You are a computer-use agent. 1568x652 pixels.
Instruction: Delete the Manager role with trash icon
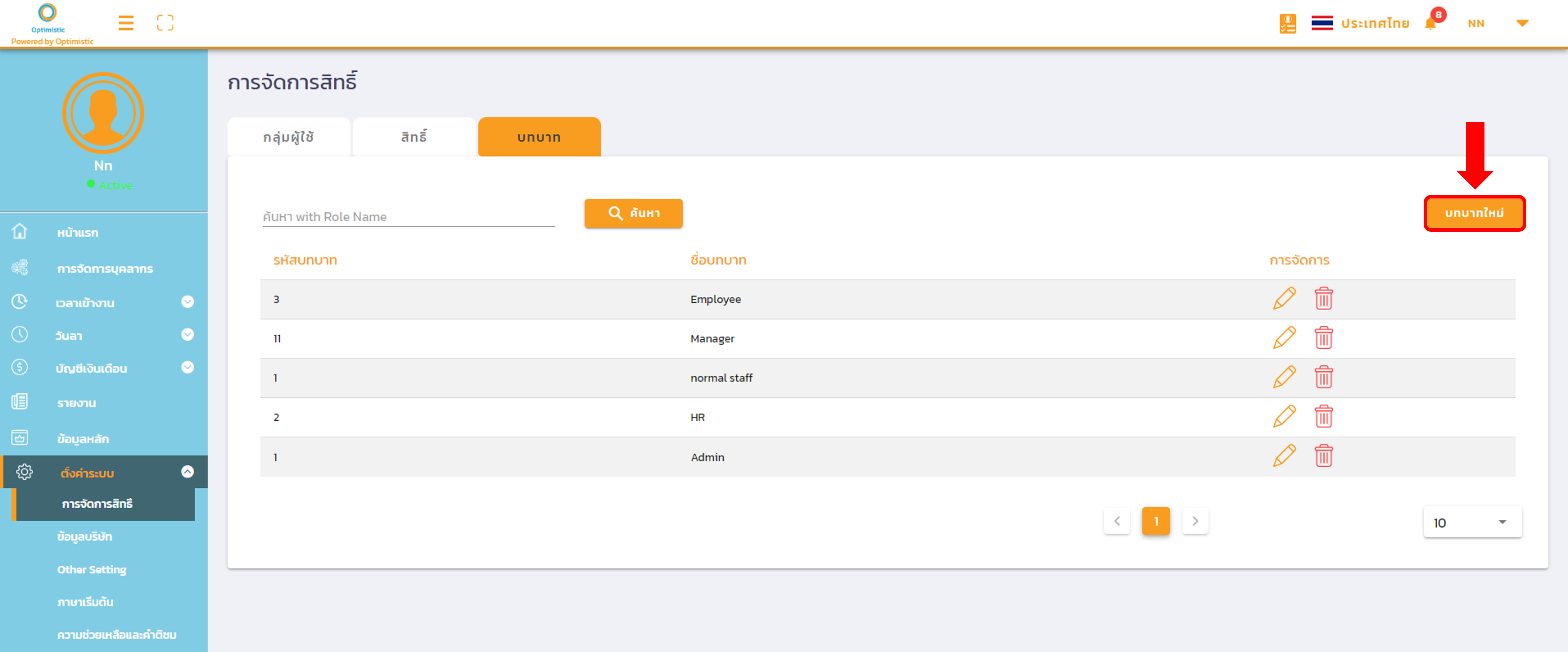click(1323, 338)
